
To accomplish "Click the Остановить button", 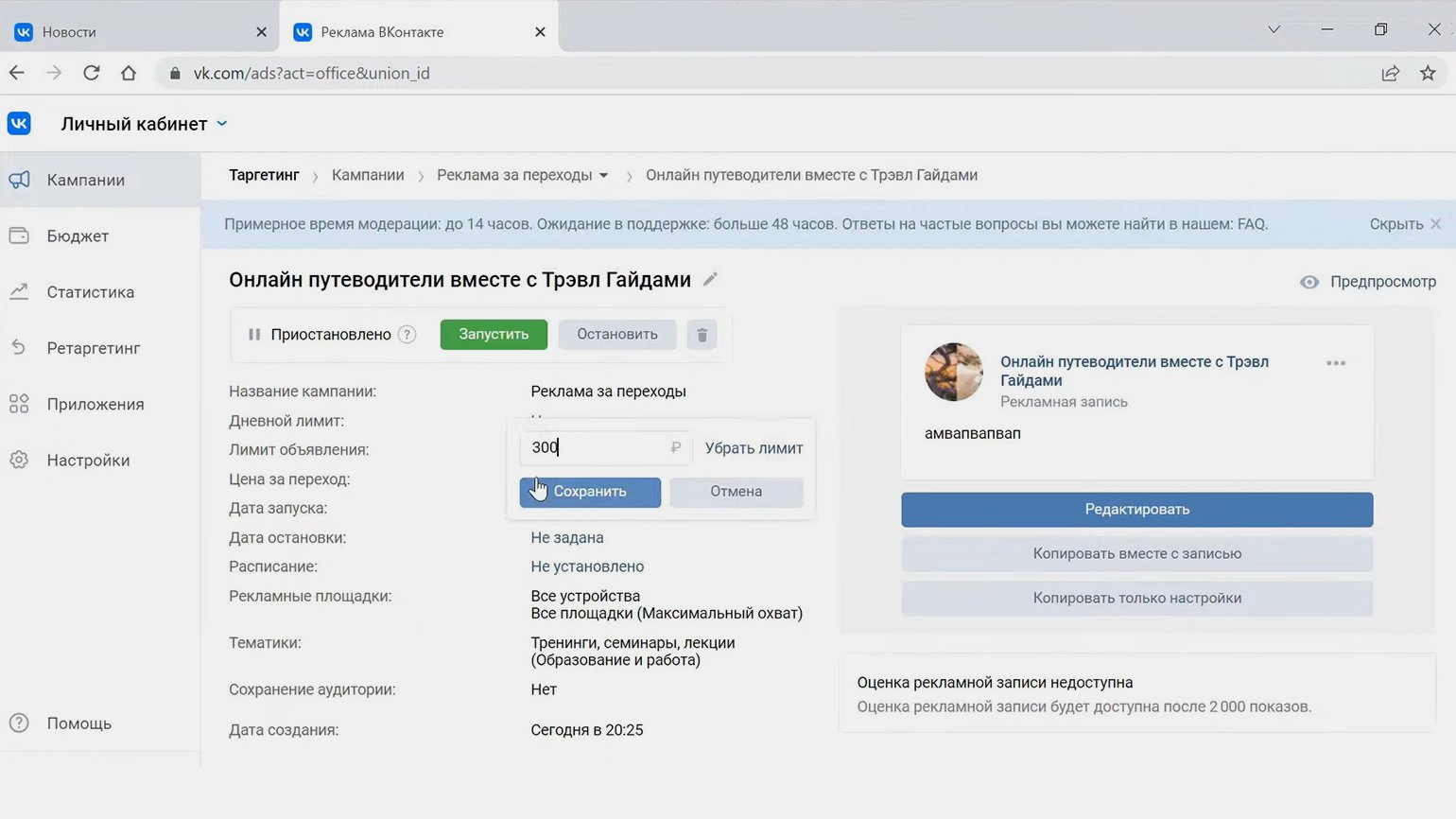I will coord(617,334).
